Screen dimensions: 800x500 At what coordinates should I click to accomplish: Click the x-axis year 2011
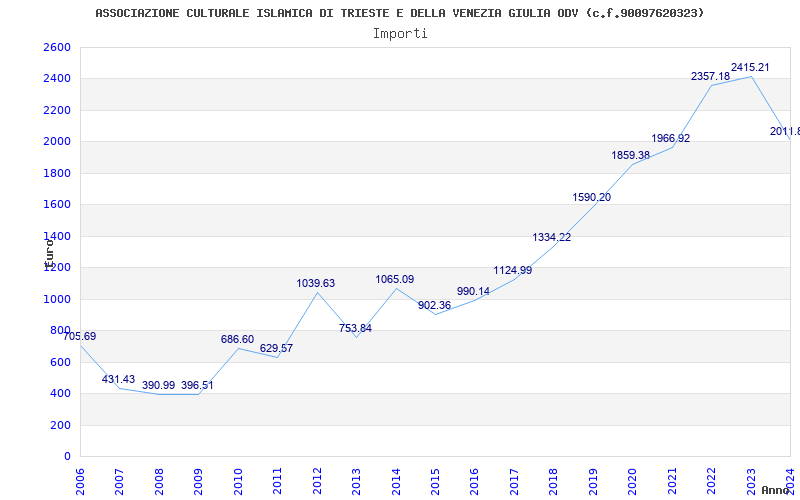(278, 481)
